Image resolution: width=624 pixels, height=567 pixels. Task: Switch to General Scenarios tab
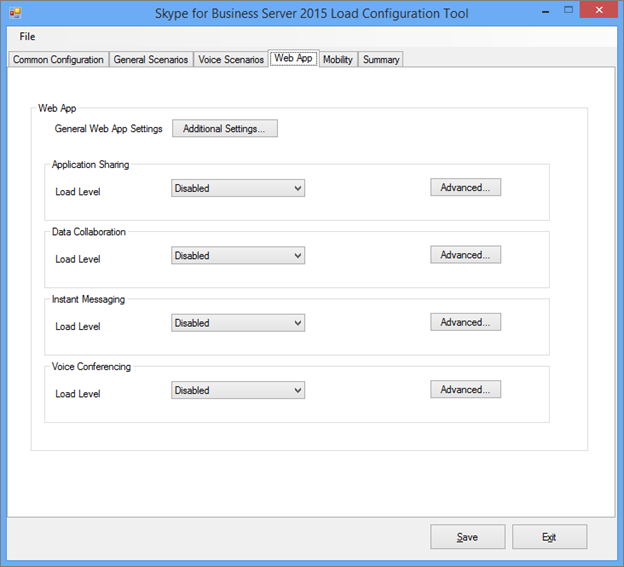(x=151, y=60)
